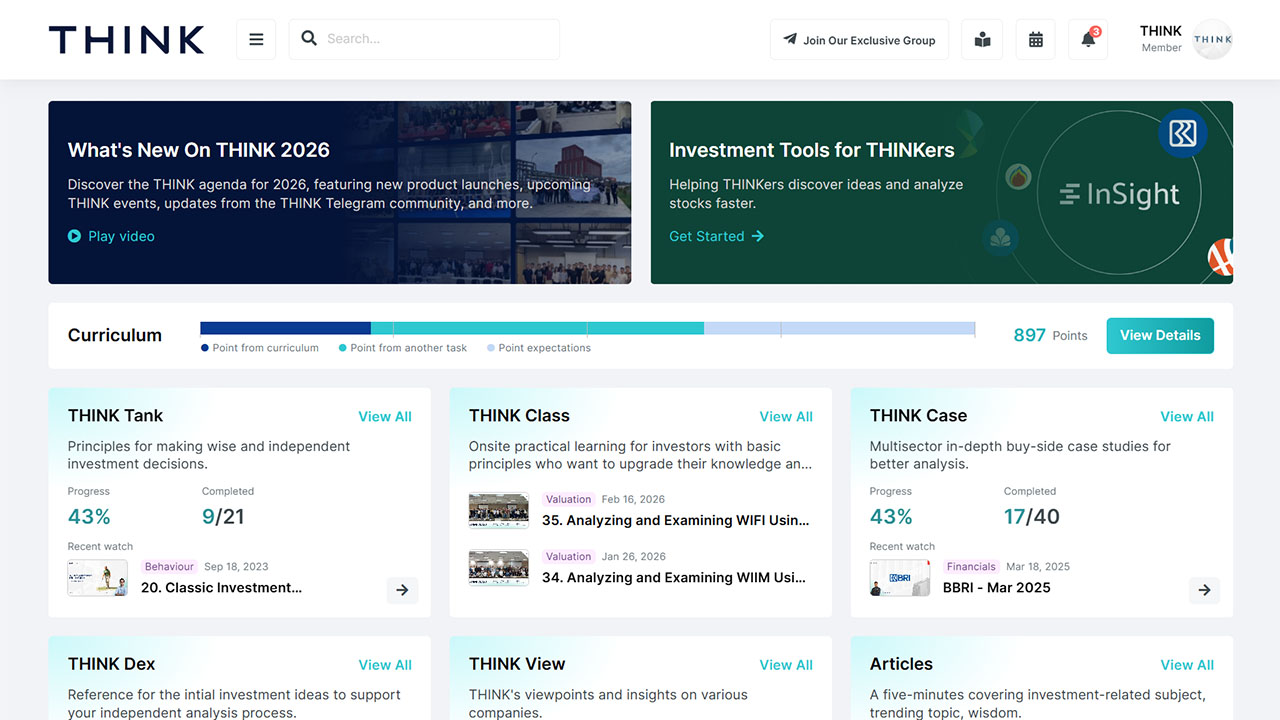
Task: Open the calendar icon in header
Action: tap(1035, 40)
